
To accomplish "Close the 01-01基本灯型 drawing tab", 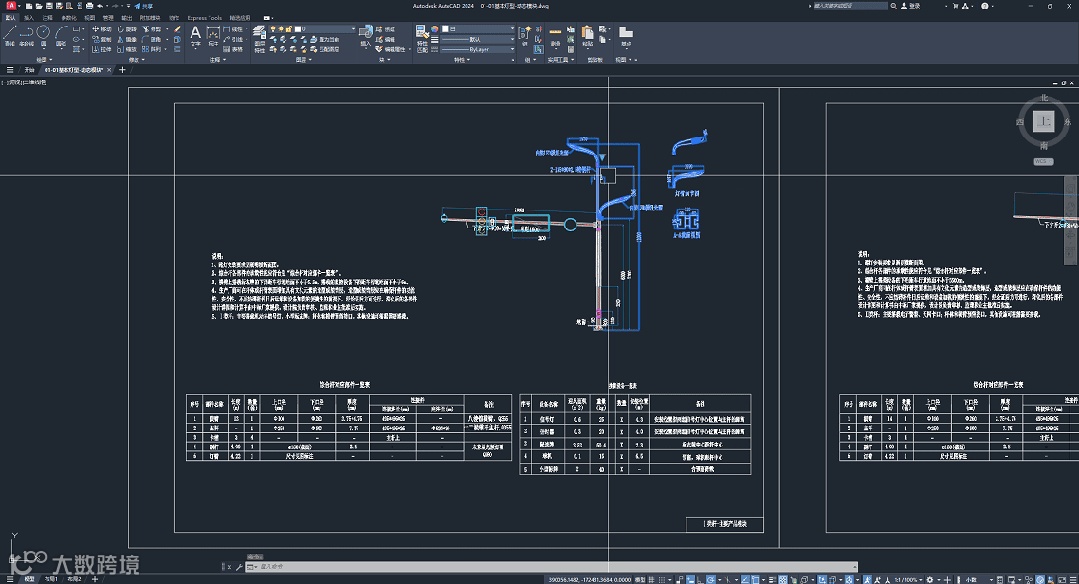I will [x=109, y=70].
